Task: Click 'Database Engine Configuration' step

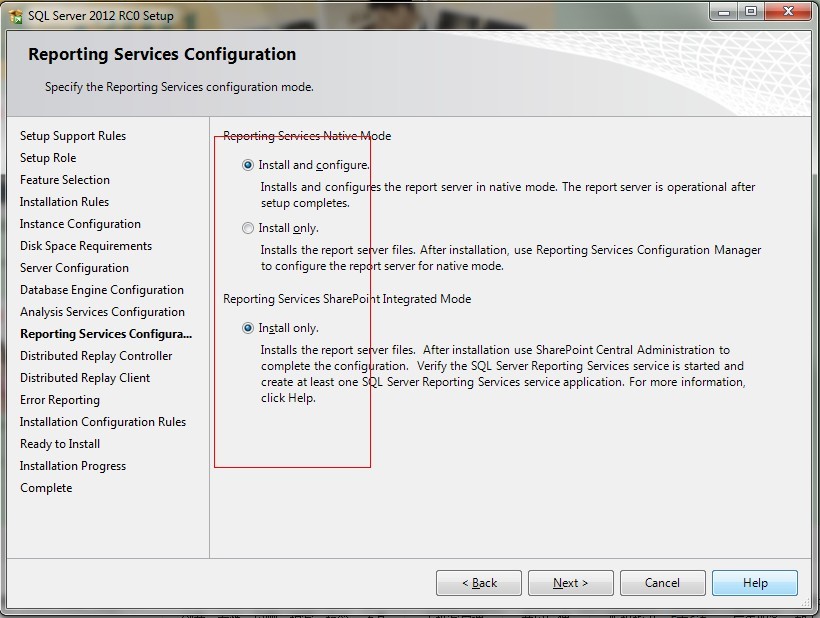Action: 102,290
